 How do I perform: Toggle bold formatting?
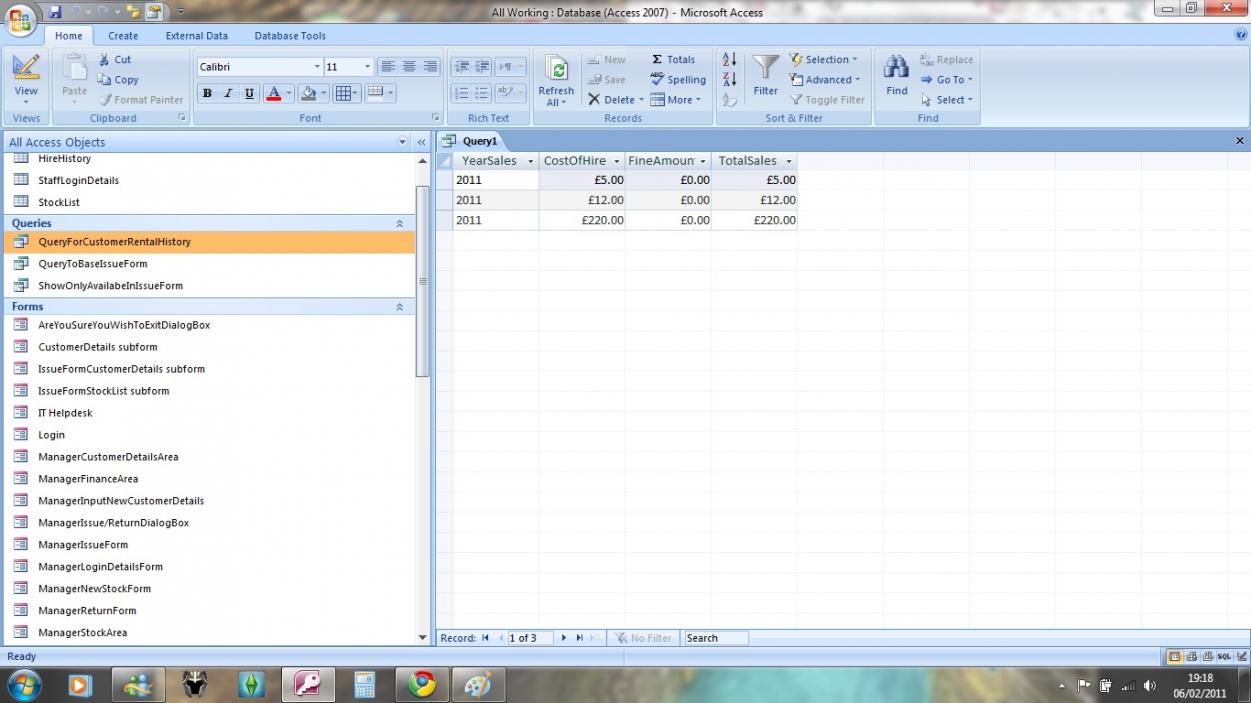[x=207, y=93]
